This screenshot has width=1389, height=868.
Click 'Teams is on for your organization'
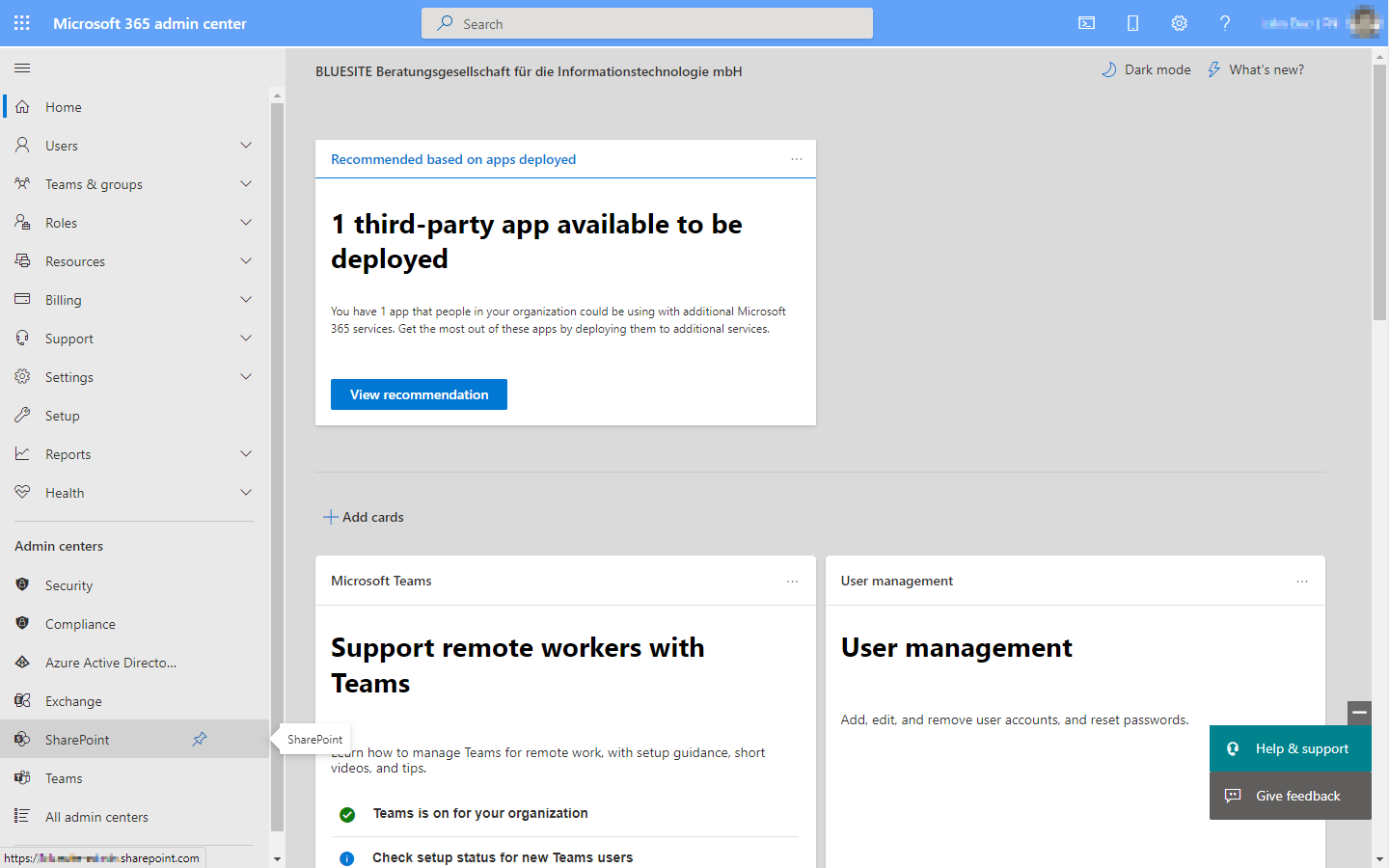[480, 813]
